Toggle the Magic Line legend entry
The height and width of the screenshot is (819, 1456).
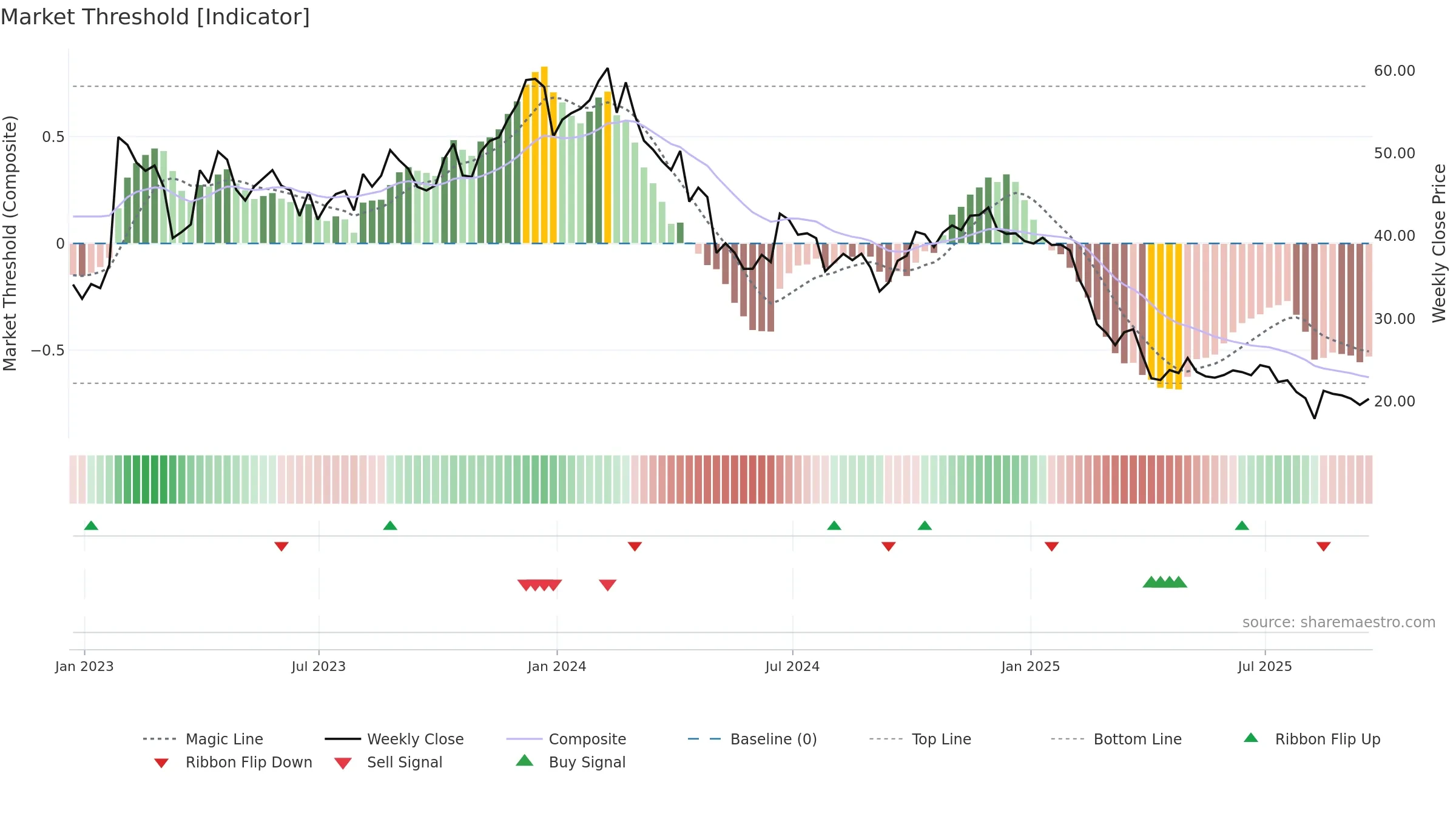(x=203, y=739)
